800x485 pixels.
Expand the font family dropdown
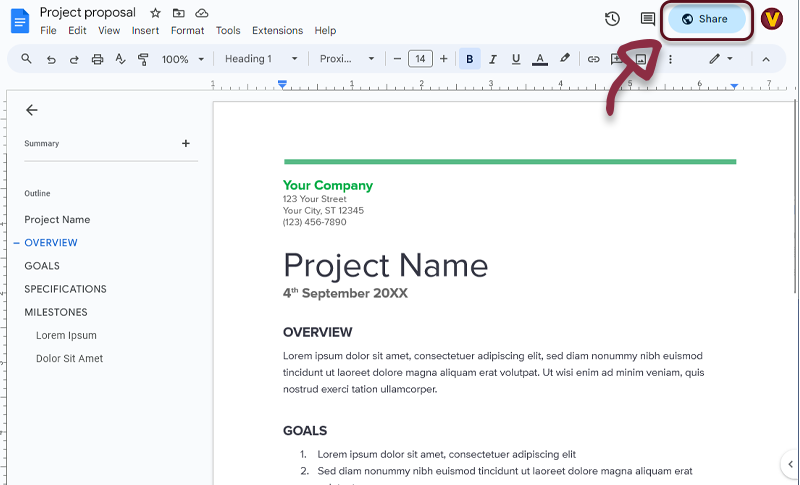tap(346, 59)
